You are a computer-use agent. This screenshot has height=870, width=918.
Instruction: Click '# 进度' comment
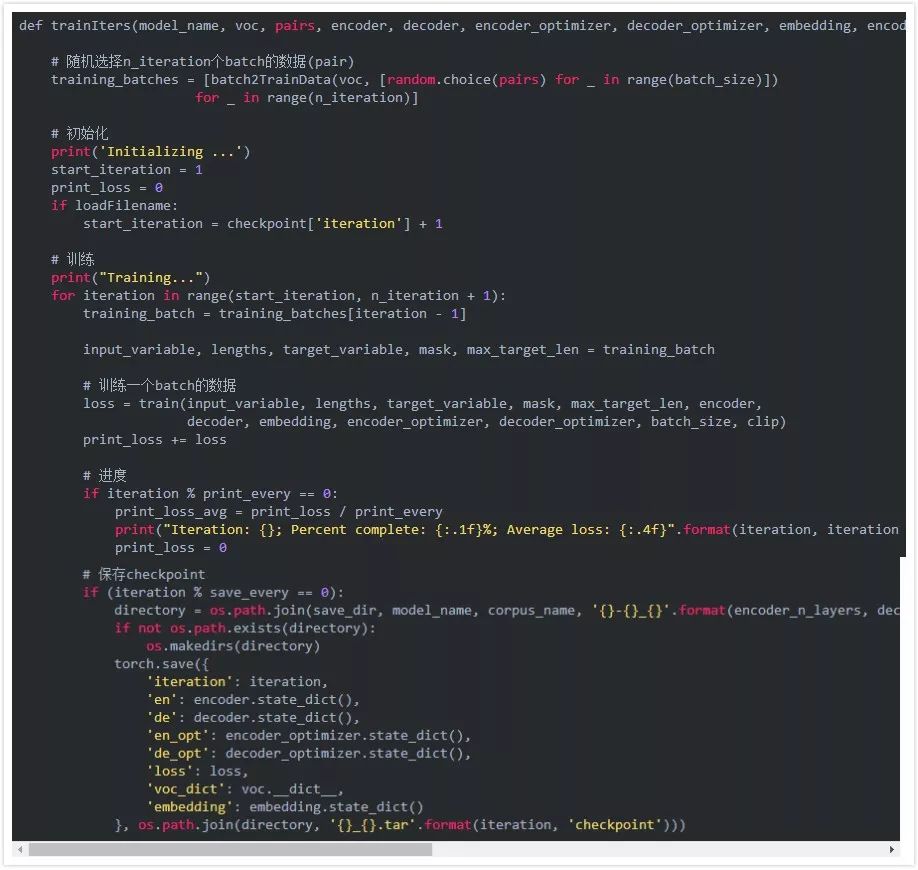point(105,475)
